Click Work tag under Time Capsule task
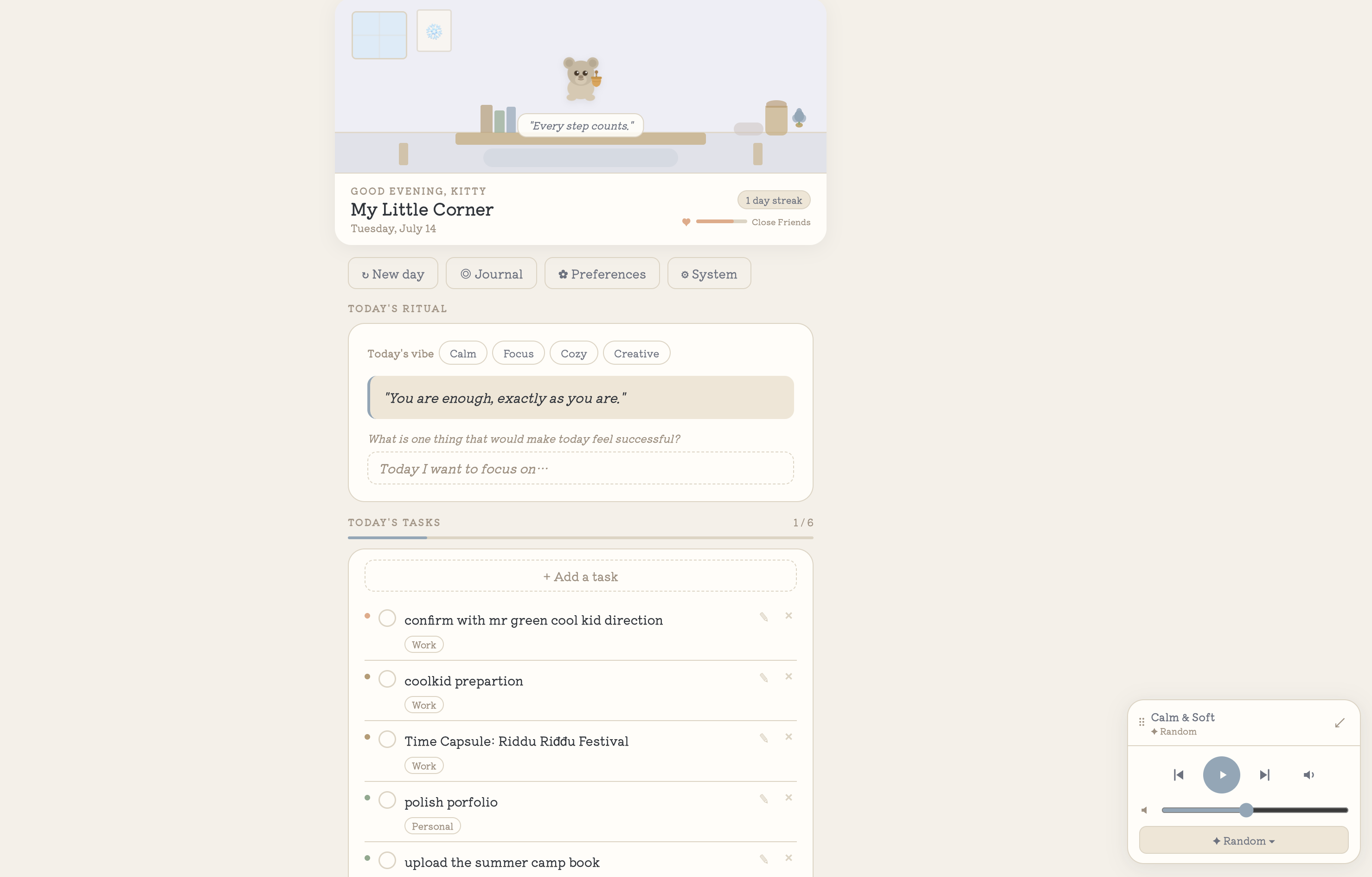Image resolution: width=1372 pixels, height=877 pixels. click(x=423, y=766)
